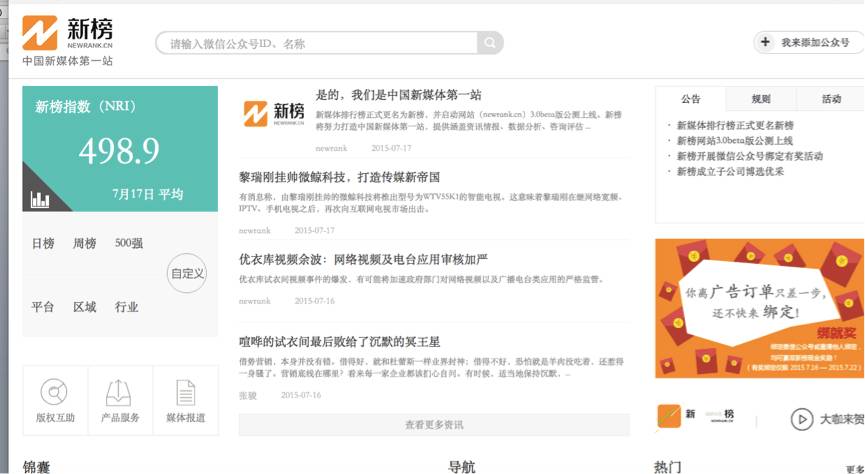This screenshot has width=865, height=474.
Task: Open notice 新榜网站3.0beta版公测上线
Action: 735,141
